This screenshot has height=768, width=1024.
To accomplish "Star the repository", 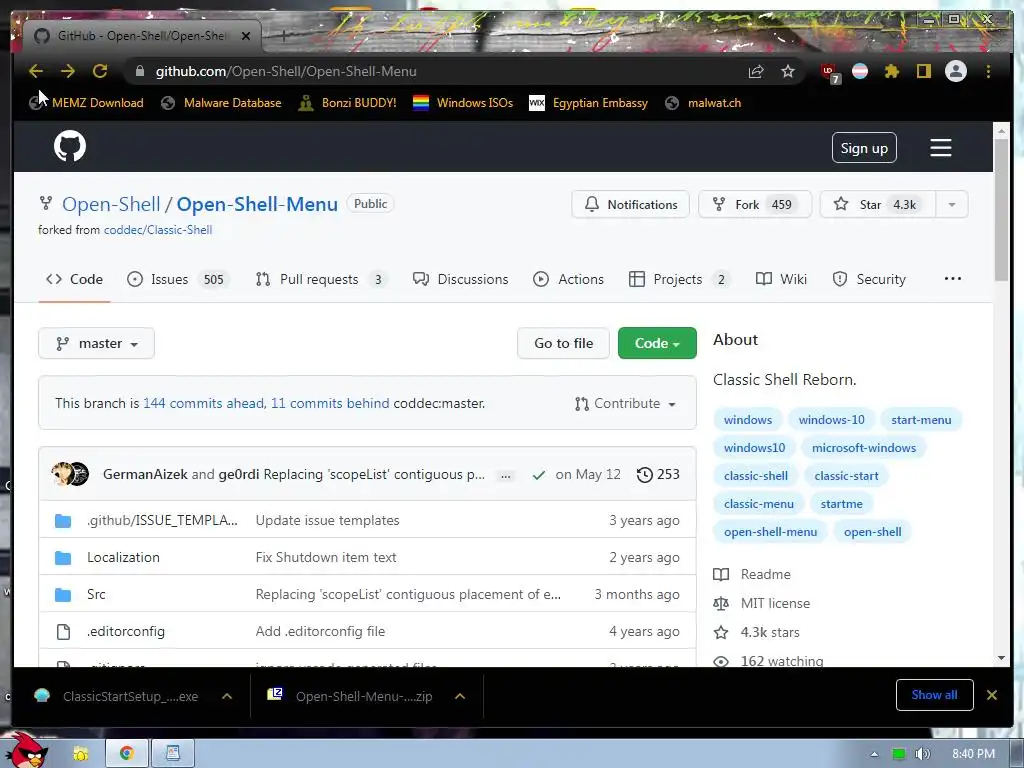I will (878, 204).
